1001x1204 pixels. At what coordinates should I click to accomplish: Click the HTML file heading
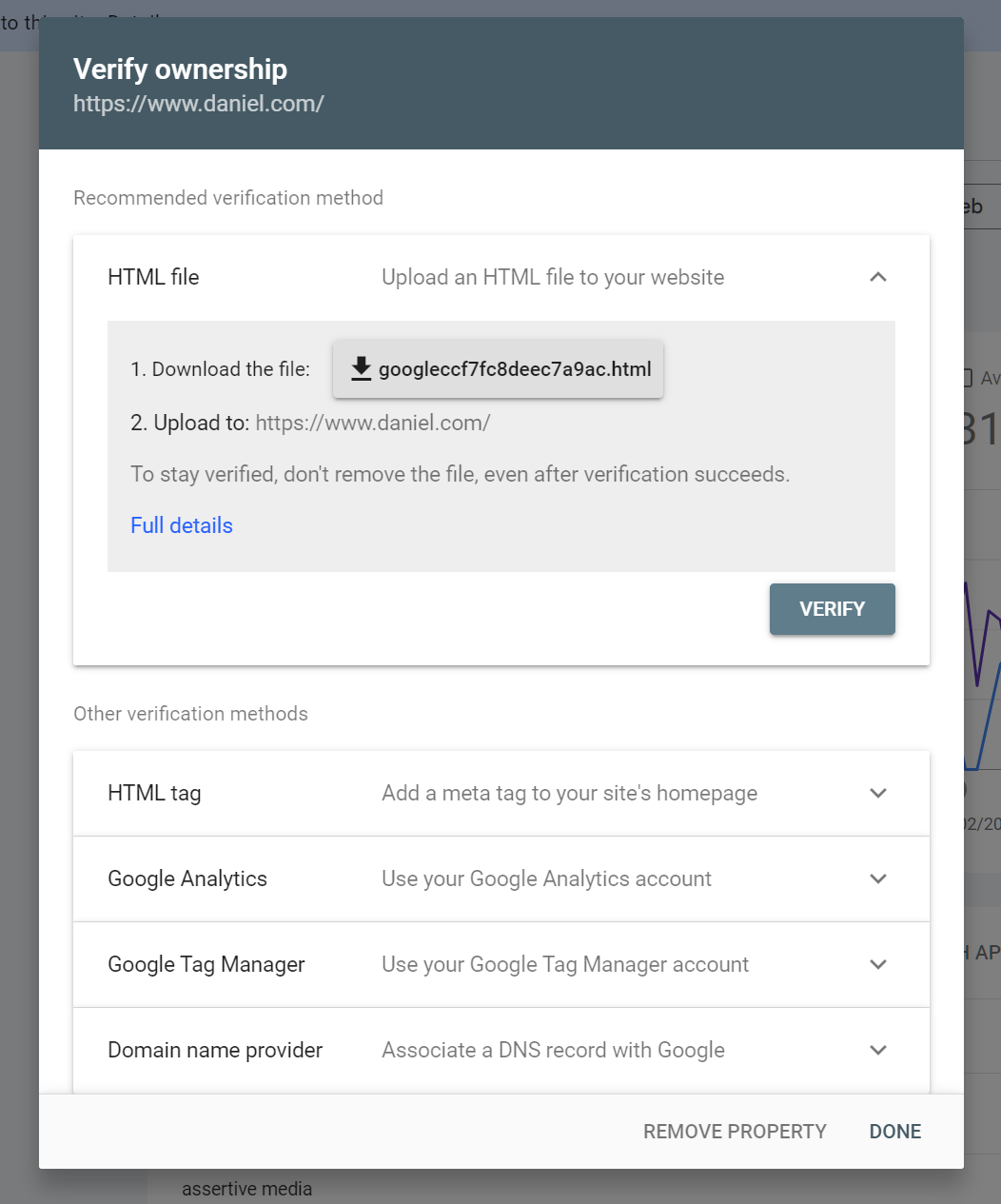pyautogui.click(x=153, y=277)
